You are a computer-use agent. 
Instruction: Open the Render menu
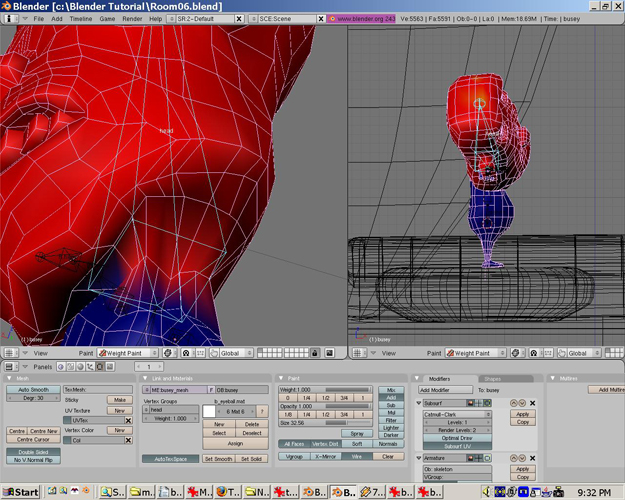[x=131, y=19]
